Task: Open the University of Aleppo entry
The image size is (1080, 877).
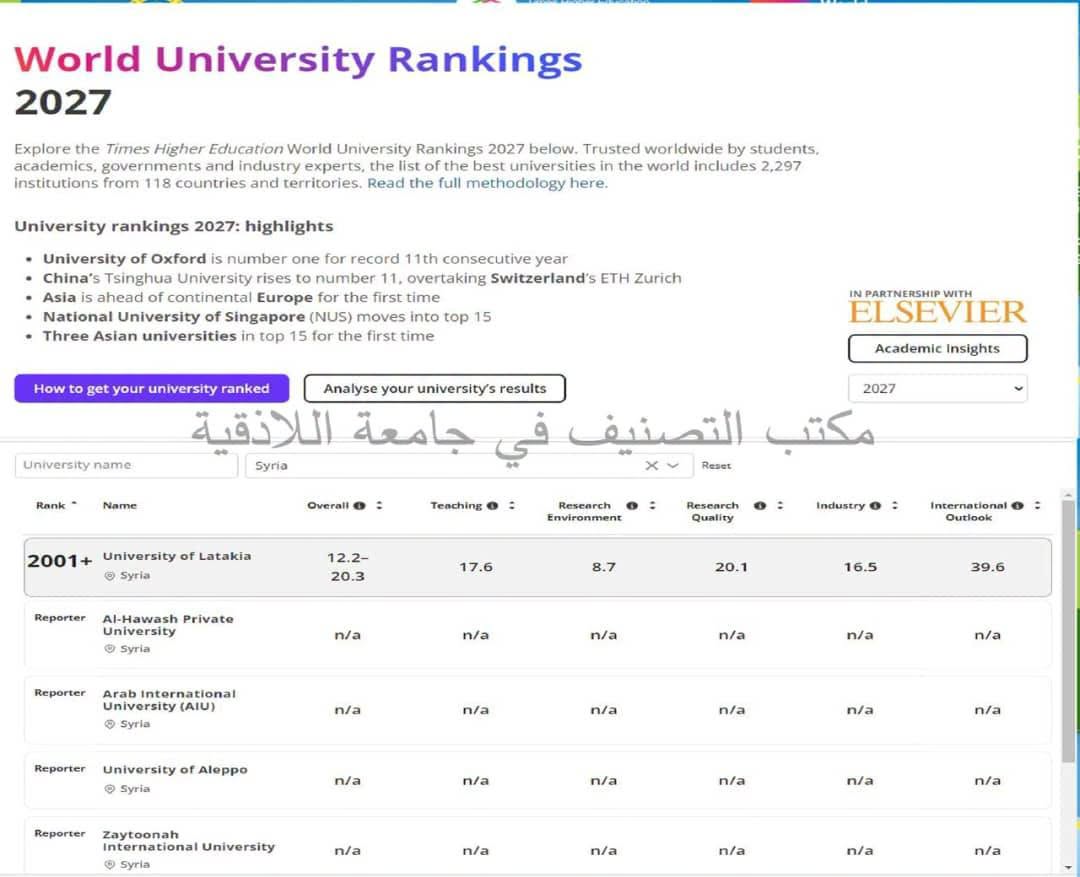Action: click(175, 770)
